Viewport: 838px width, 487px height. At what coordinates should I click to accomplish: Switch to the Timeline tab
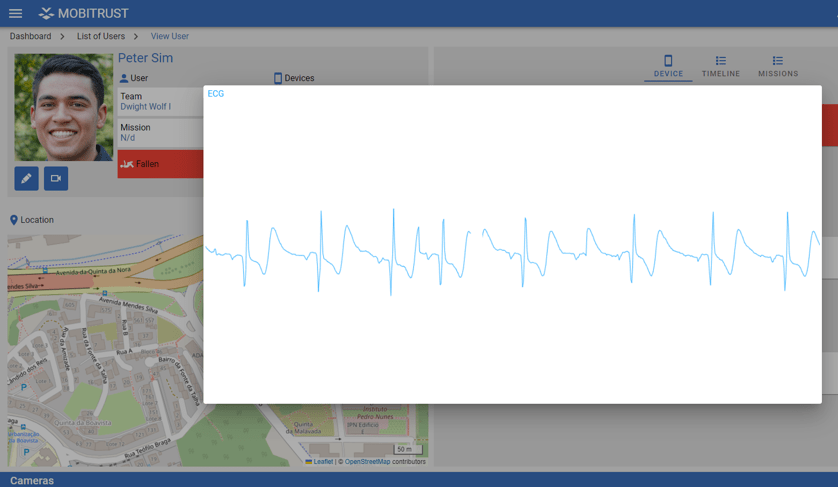(x=720, y=66)
